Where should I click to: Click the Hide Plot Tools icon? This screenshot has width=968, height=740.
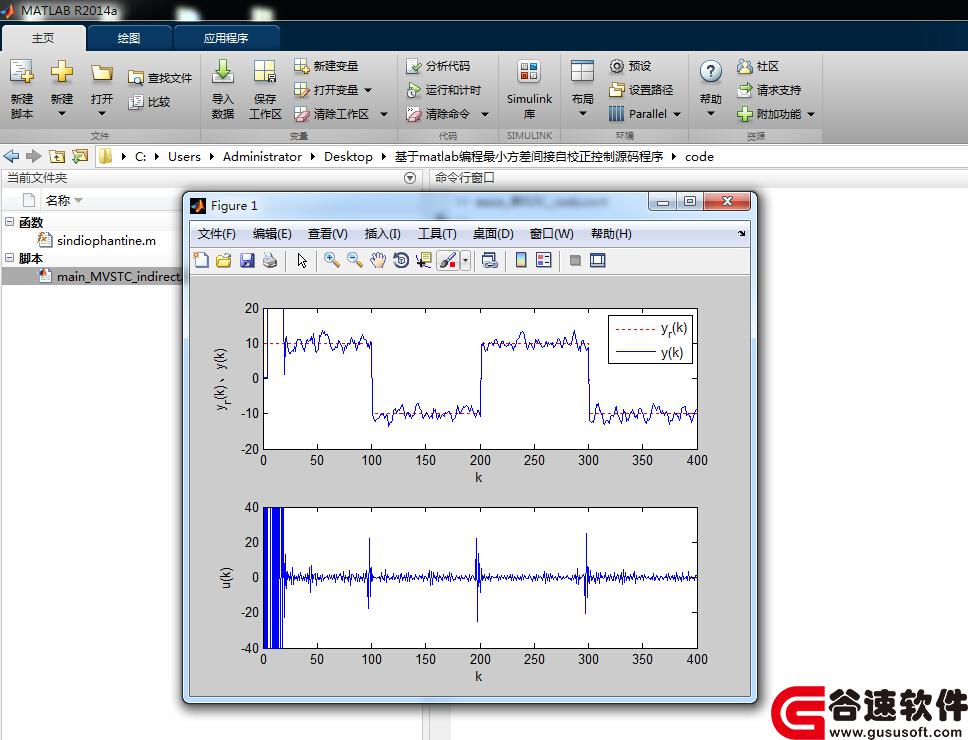coord(575,260)
